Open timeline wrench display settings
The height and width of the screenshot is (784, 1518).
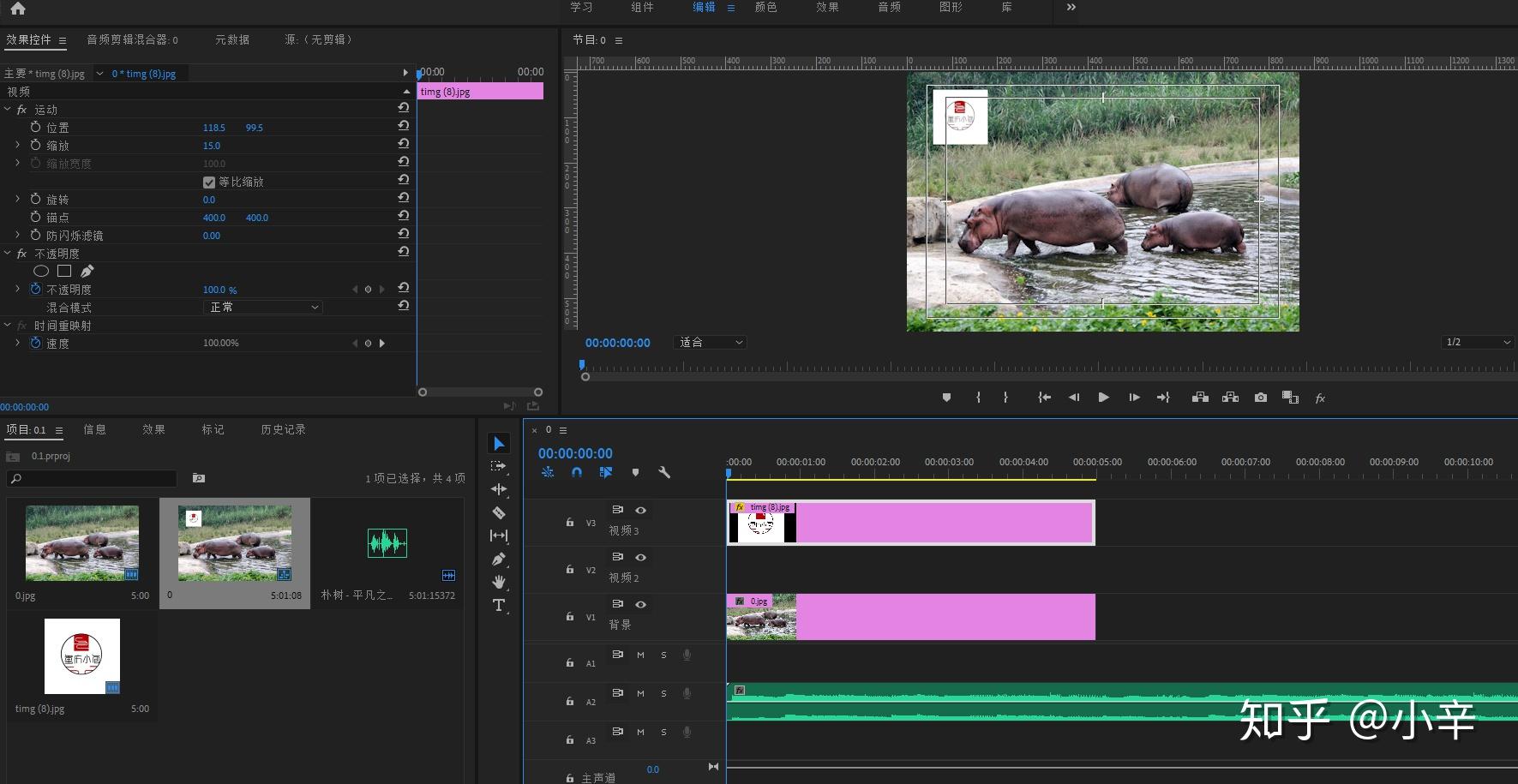664,472
